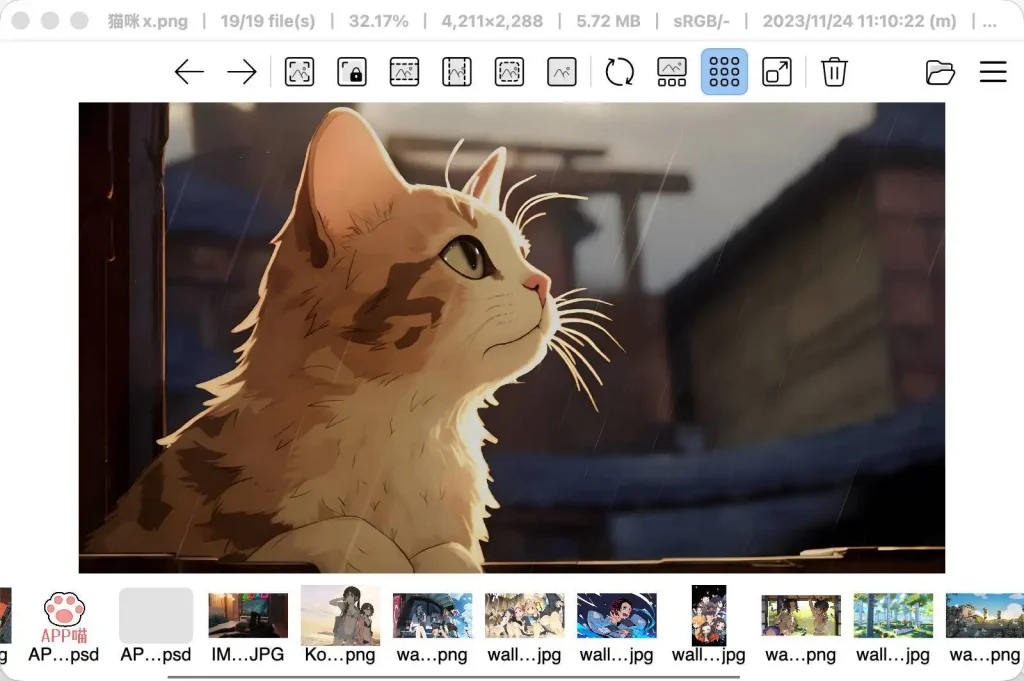Select the fit-to-height icon
Image resolution: width=1024 pixels, height=681 pixels.
[457, 72]
